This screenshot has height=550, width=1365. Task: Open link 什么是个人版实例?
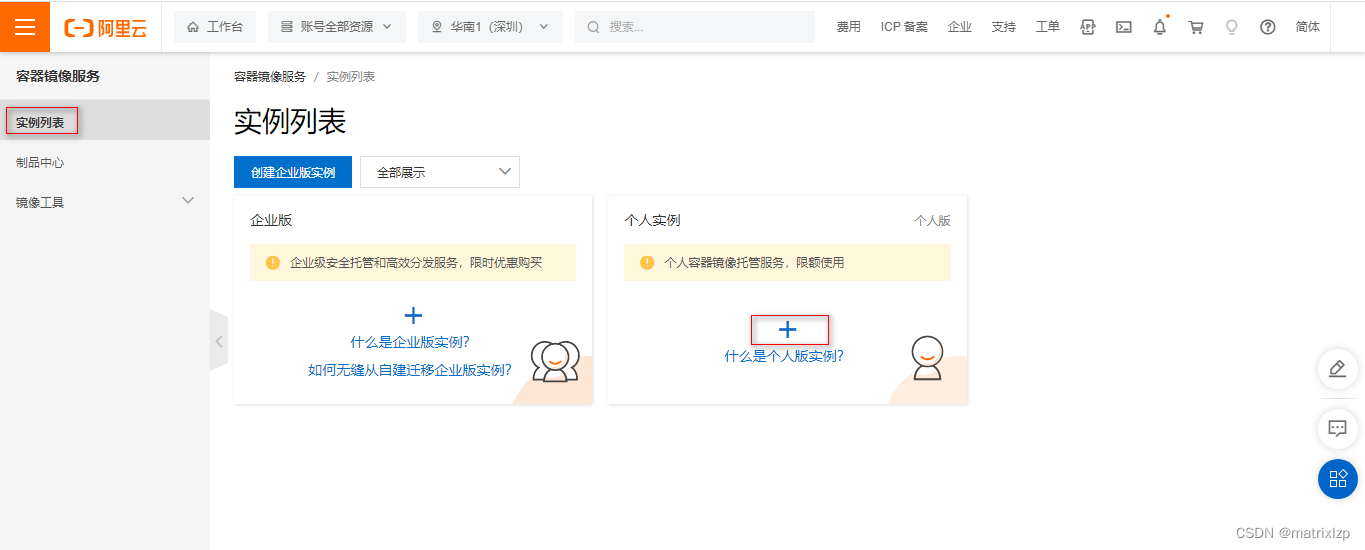784,355
